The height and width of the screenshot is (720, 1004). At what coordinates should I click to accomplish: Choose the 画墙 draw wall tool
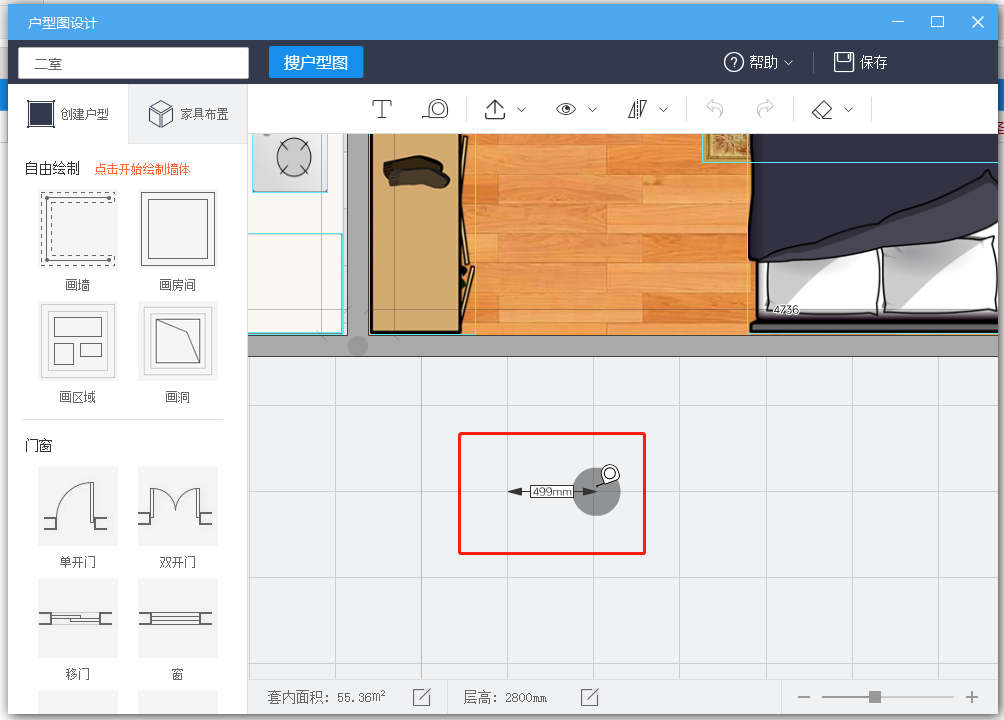pos(78,230)
